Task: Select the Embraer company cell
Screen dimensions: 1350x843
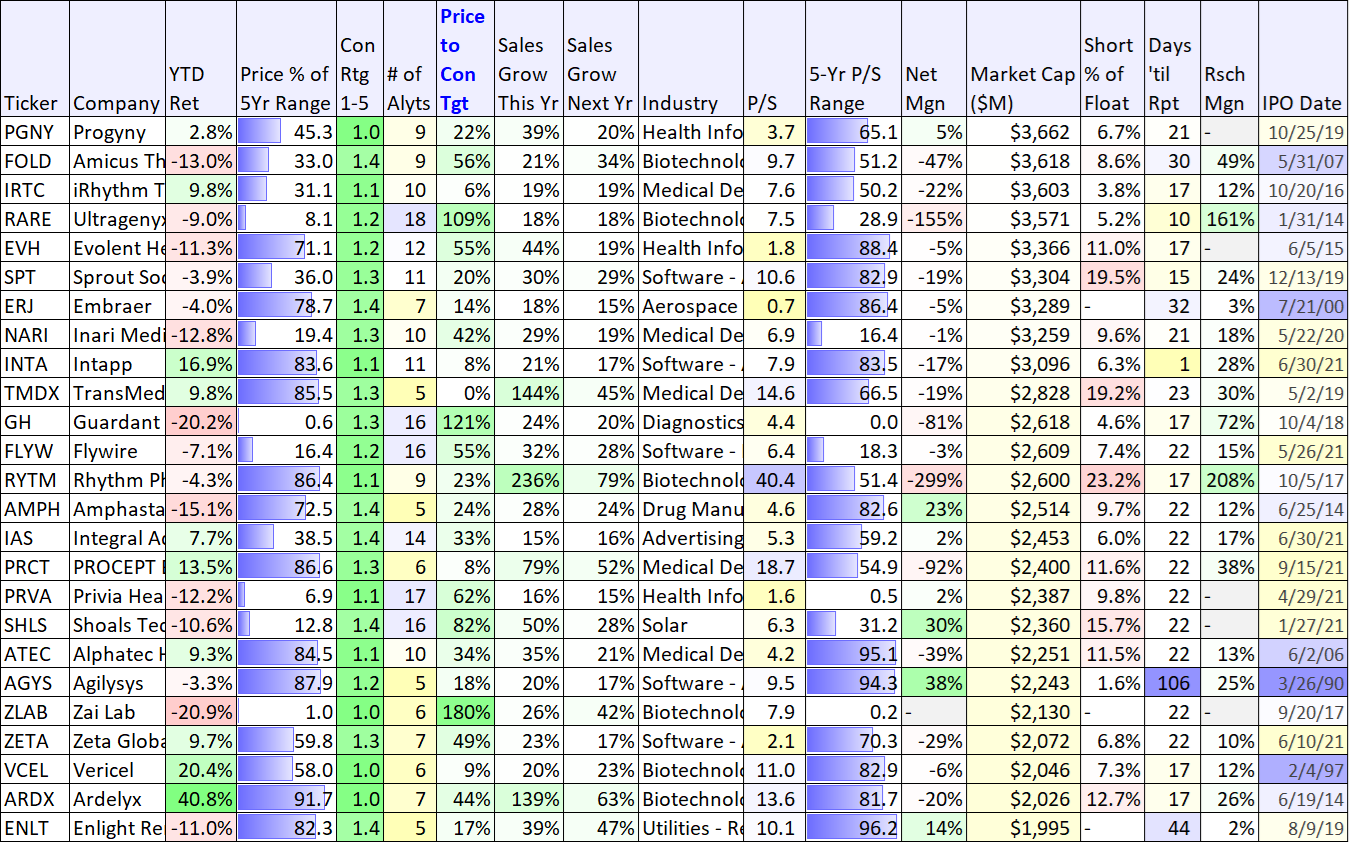Action: tap(118, 306)
